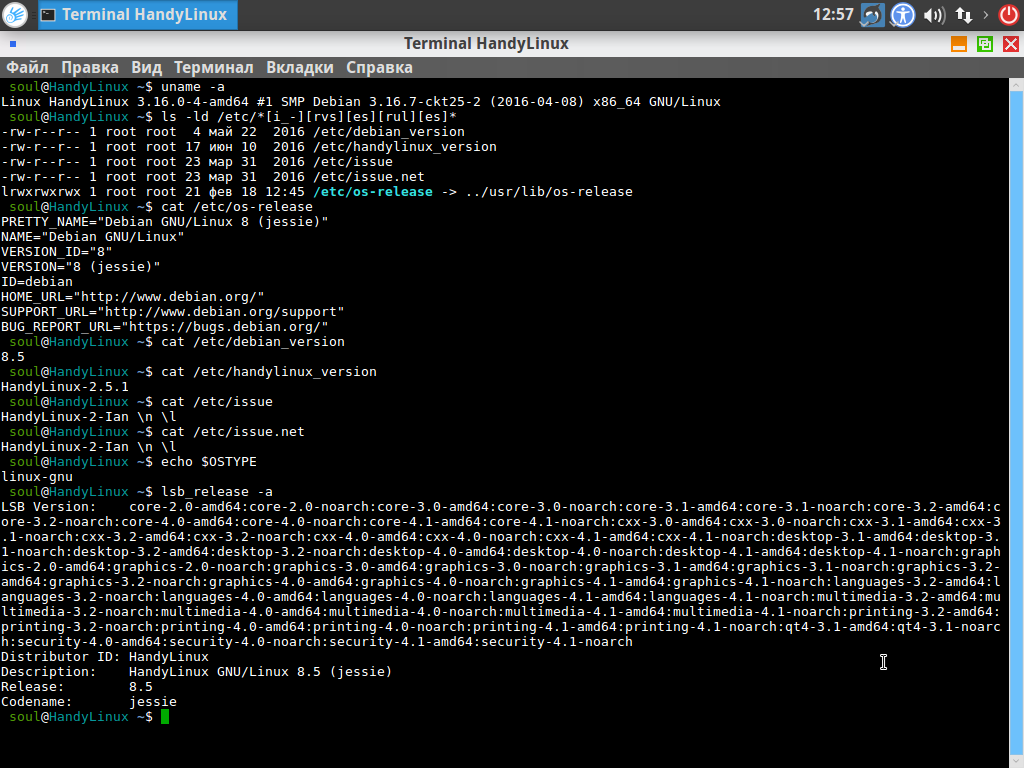Click the VERSION_ID="8" line
1024x768 pixels.
pyautogui.click(x=57, y=252)
